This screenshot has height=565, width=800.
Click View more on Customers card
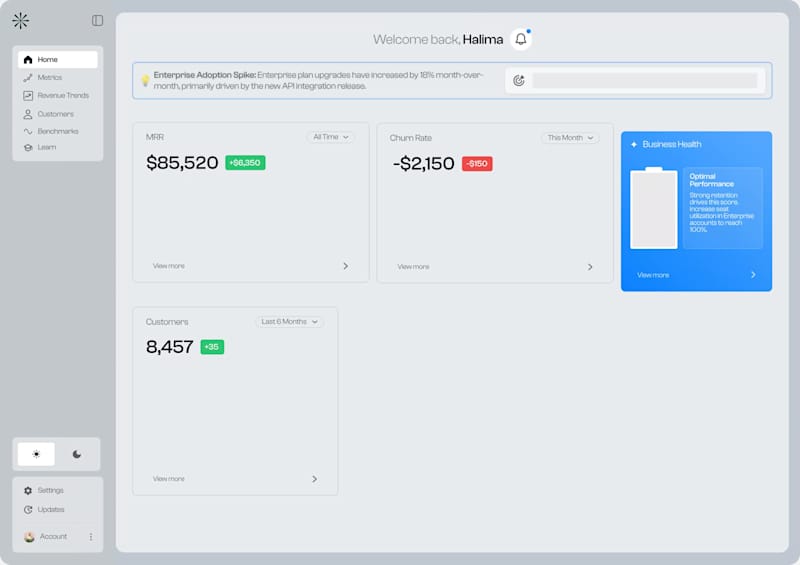tap(169, 479)
